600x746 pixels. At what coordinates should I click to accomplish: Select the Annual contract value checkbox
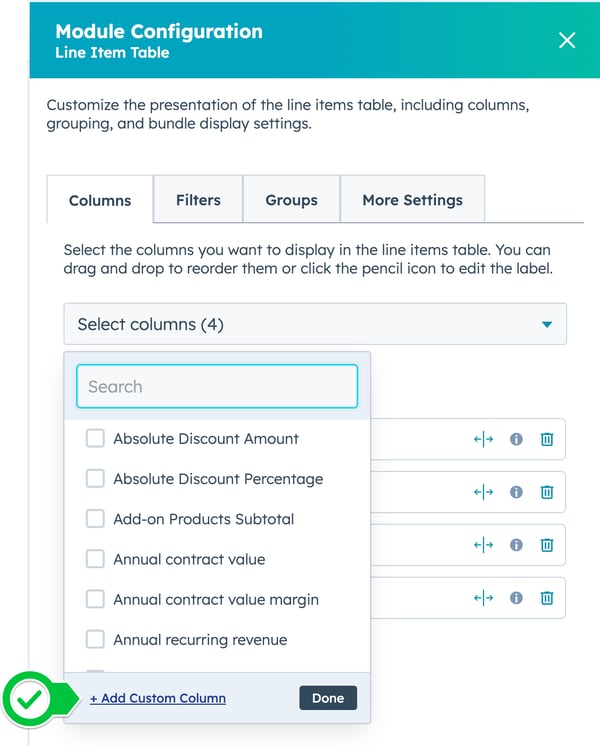click(x=95, y=559)
